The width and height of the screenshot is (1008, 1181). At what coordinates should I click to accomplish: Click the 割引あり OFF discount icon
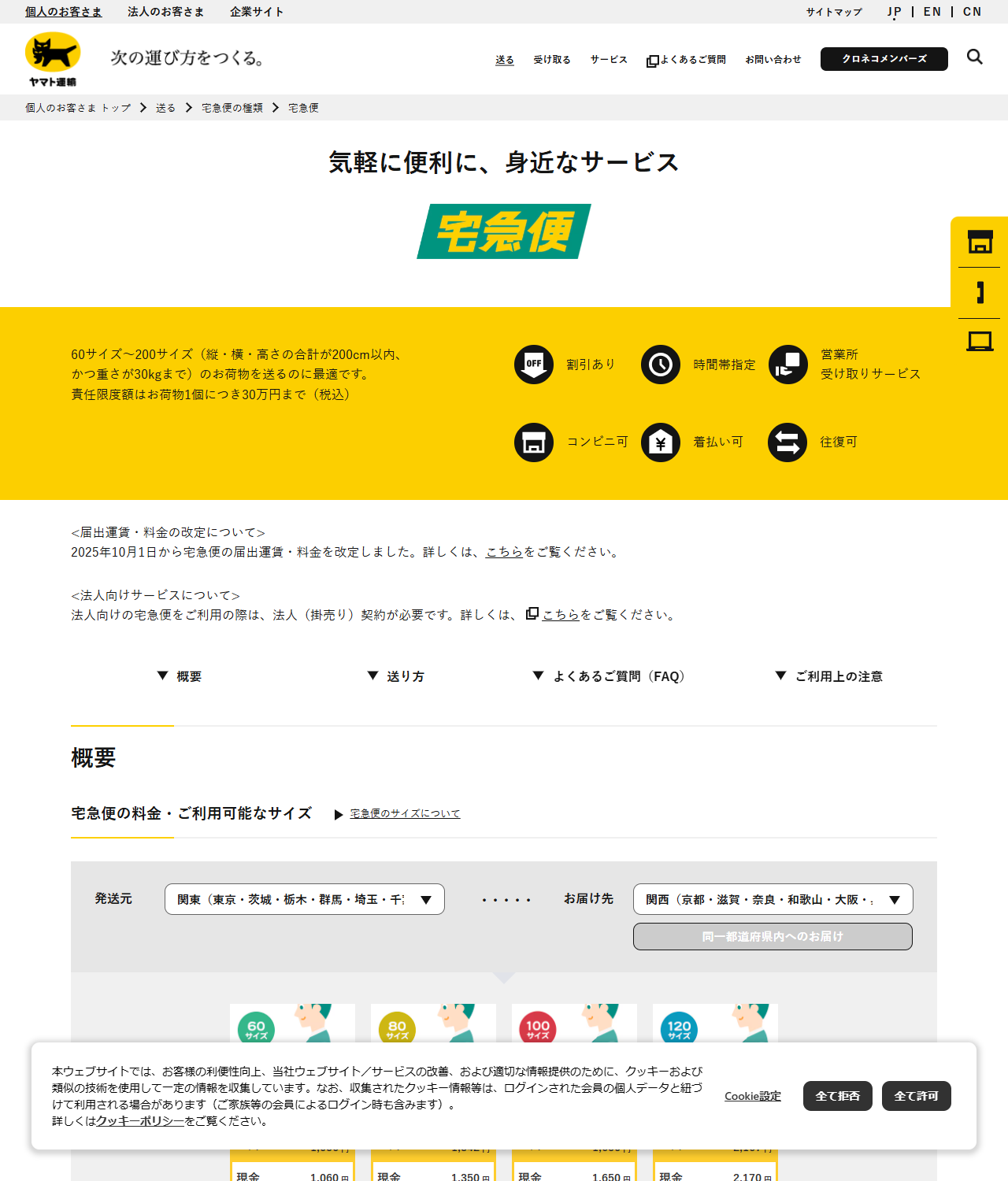[x=534, y=365]
